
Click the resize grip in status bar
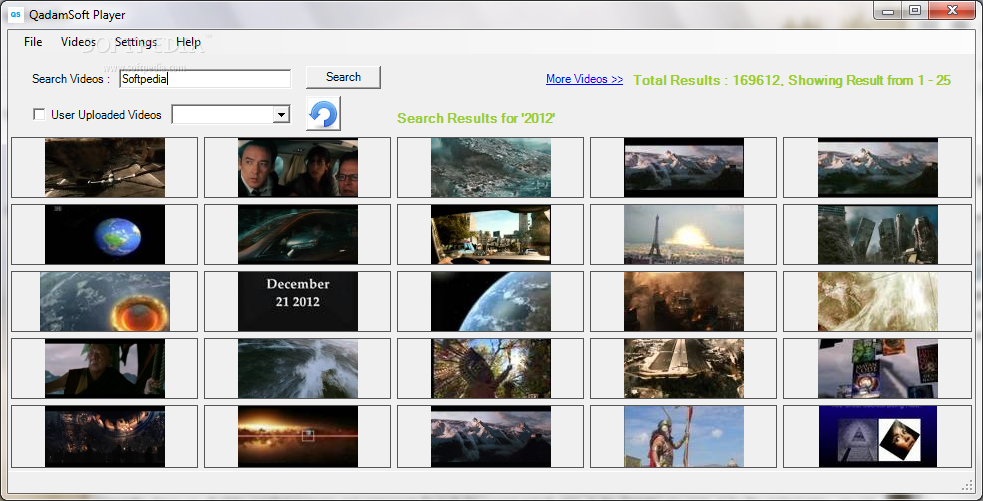pyautogui.click(x=967, y=485)
